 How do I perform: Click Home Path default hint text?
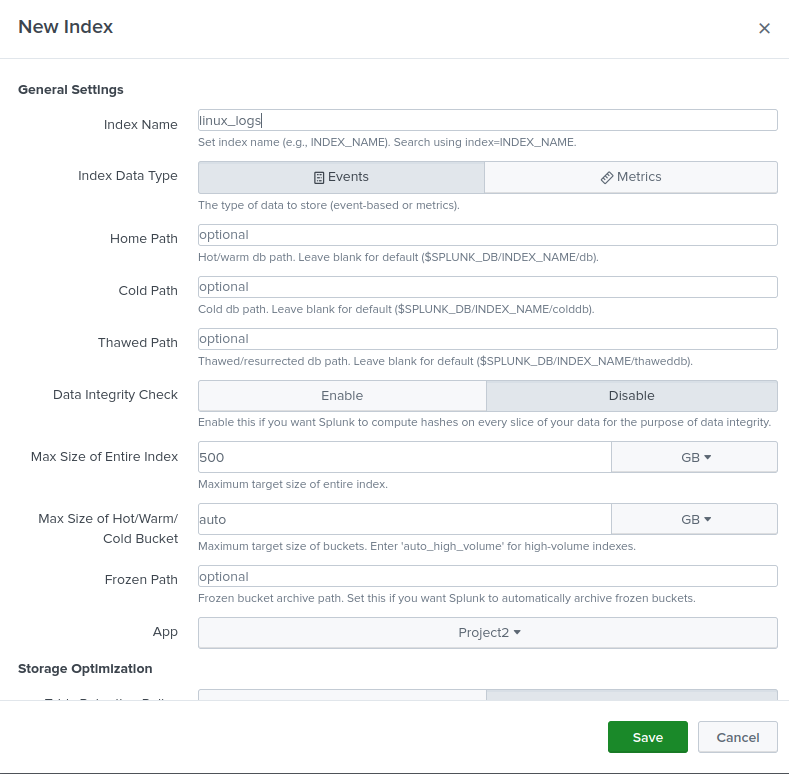pyautogui.click(x=398, y=257)
